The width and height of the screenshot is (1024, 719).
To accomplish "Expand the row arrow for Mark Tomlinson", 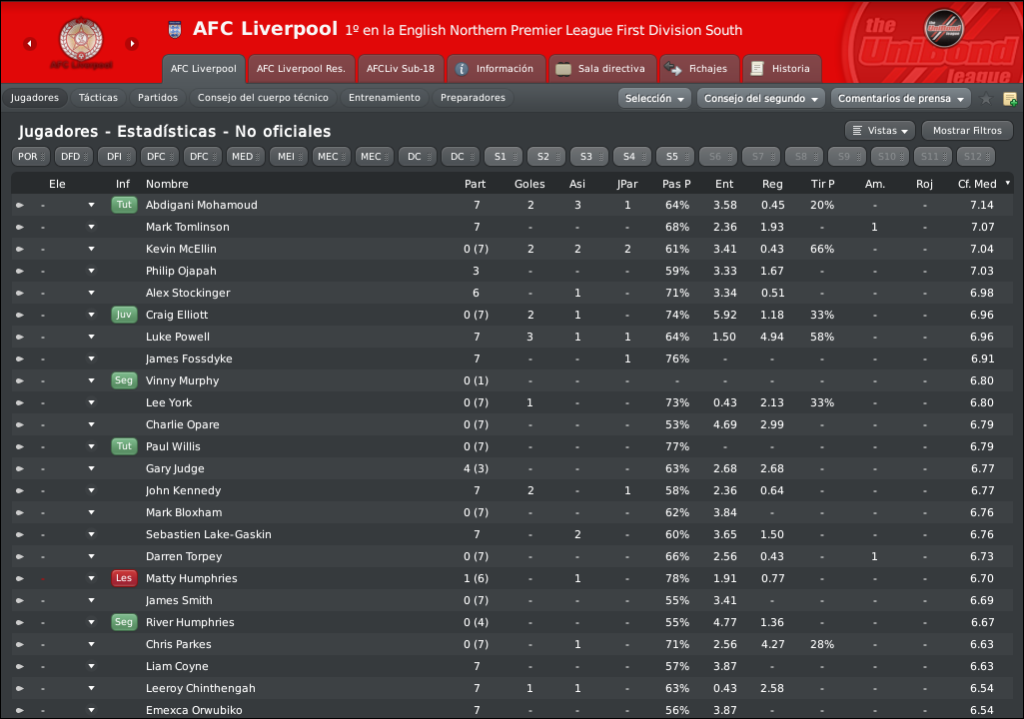I will pos(91,227).
